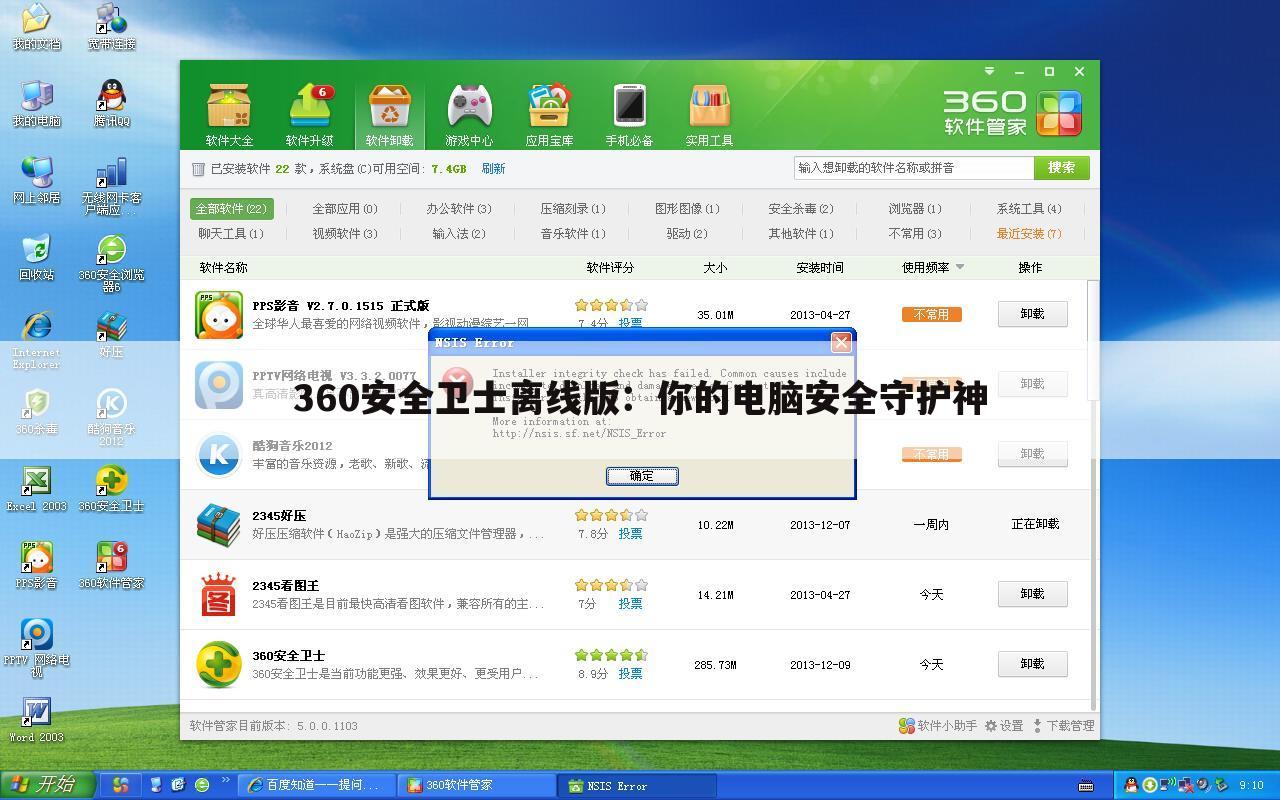Click 投票 link for 360安全卫士

tap(630, 674)
